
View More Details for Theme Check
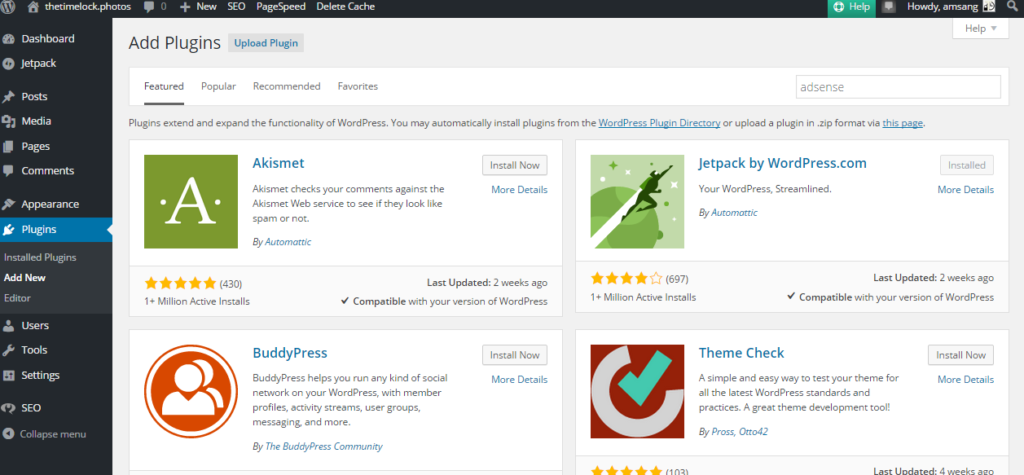click(x=966, y=380)
